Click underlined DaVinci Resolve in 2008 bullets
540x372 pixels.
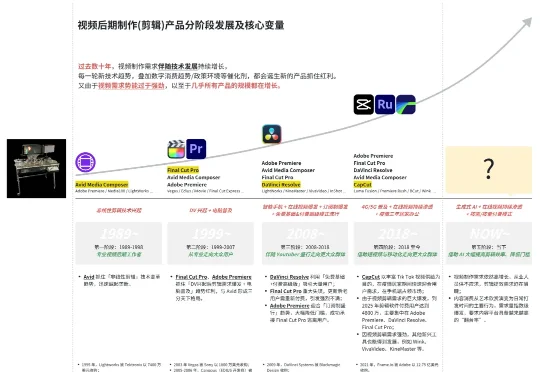[289, 277]
